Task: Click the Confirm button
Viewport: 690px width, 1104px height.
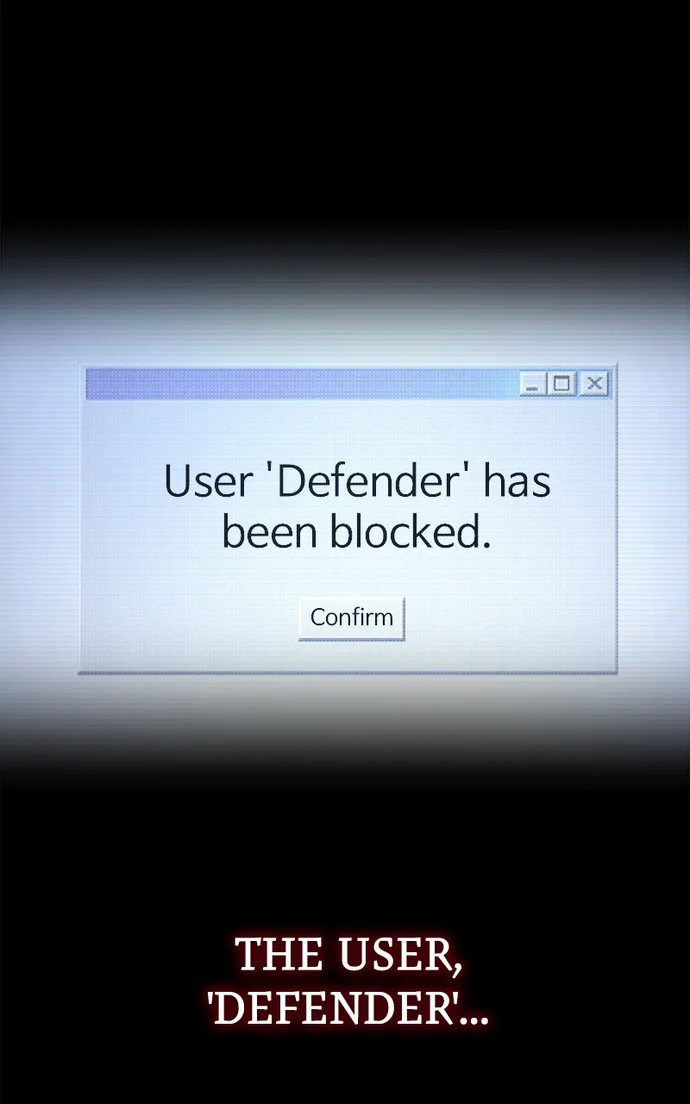Action: 351,618
